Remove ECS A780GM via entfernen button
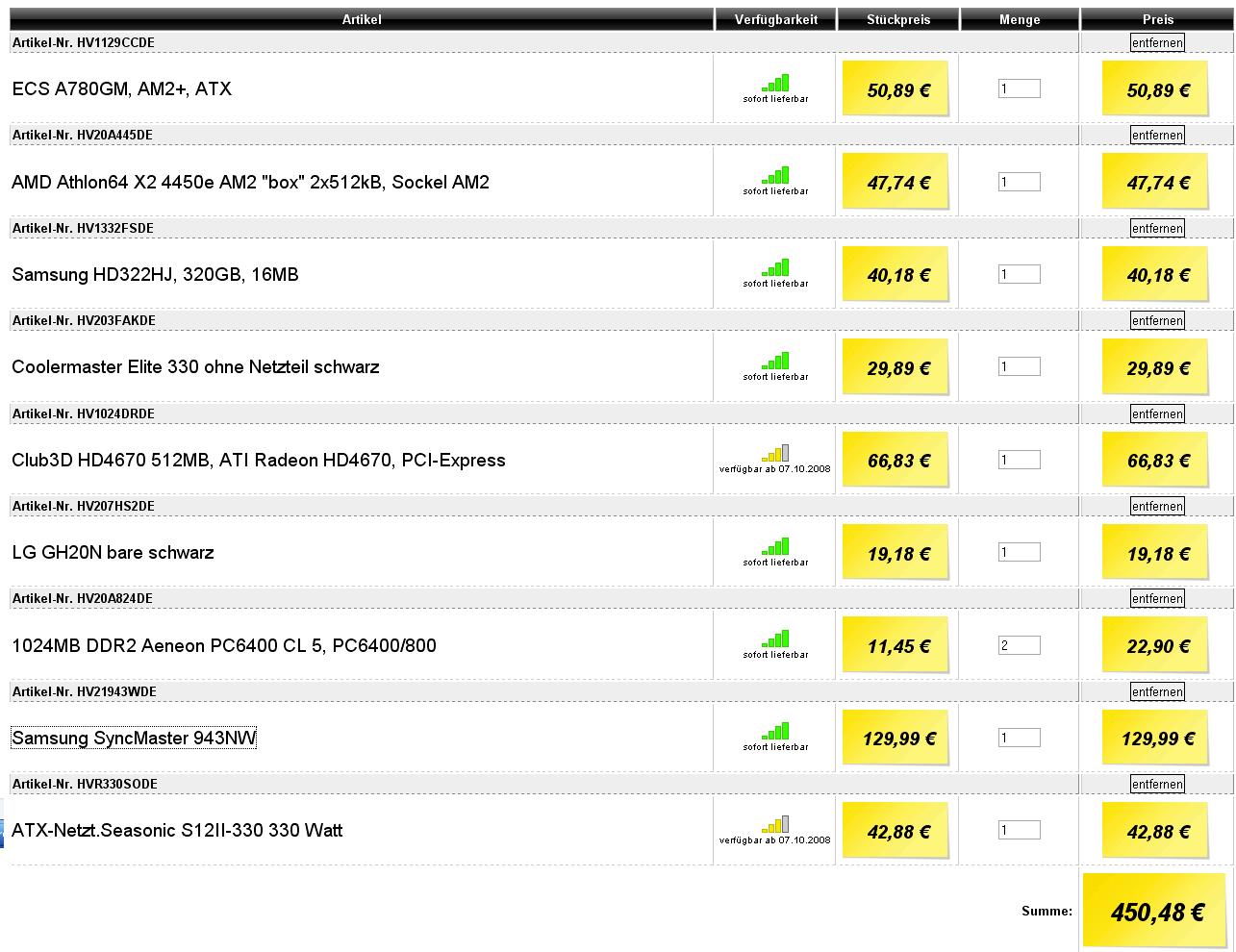Image resolution: width=1236 pixels, height=952 pixels. pos(1157,42)
